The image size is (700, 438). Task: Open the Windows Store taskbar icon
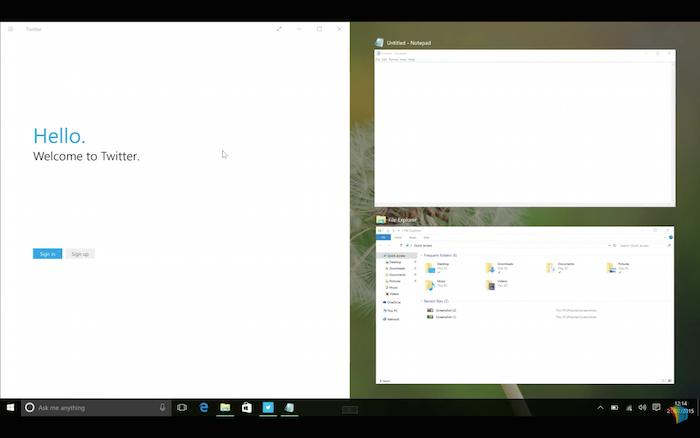click(x=246, y=408)
